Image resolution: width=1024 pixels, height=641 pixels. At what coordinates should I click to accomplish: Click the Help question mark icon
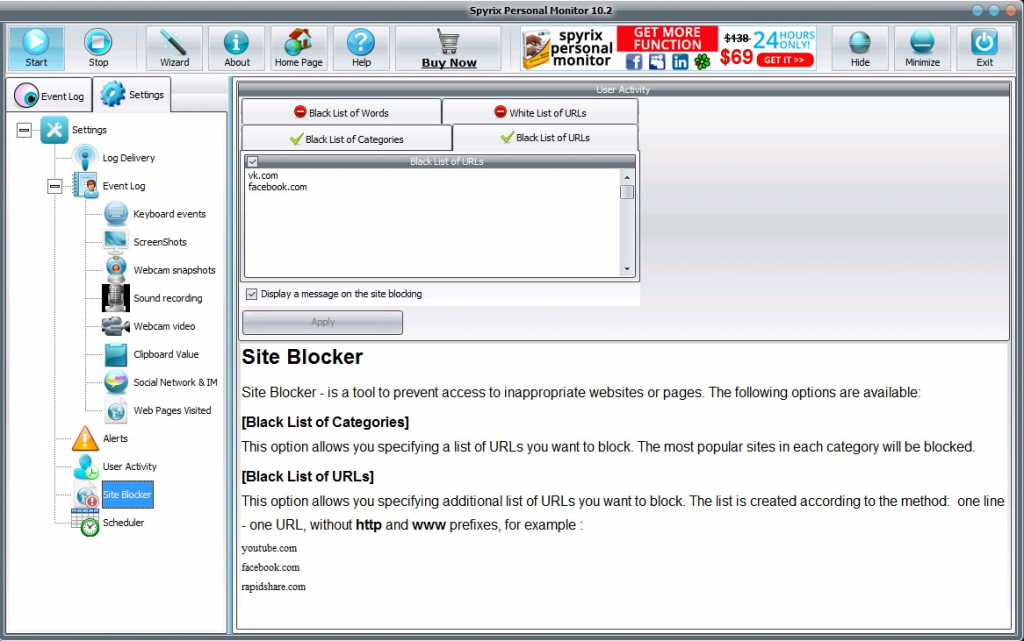tap(361, 42)
